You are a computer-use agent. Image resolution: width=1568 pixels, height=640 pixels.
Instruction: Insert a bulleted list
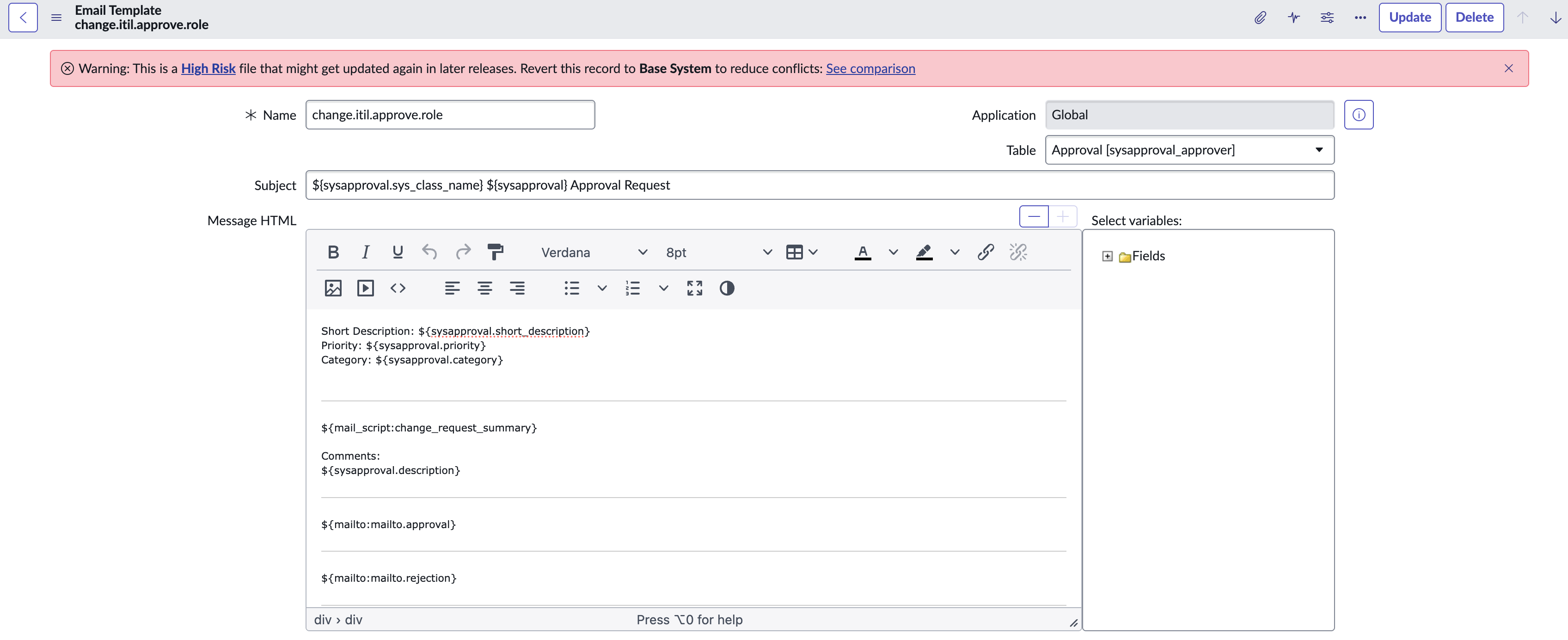[x=571, y=288]
